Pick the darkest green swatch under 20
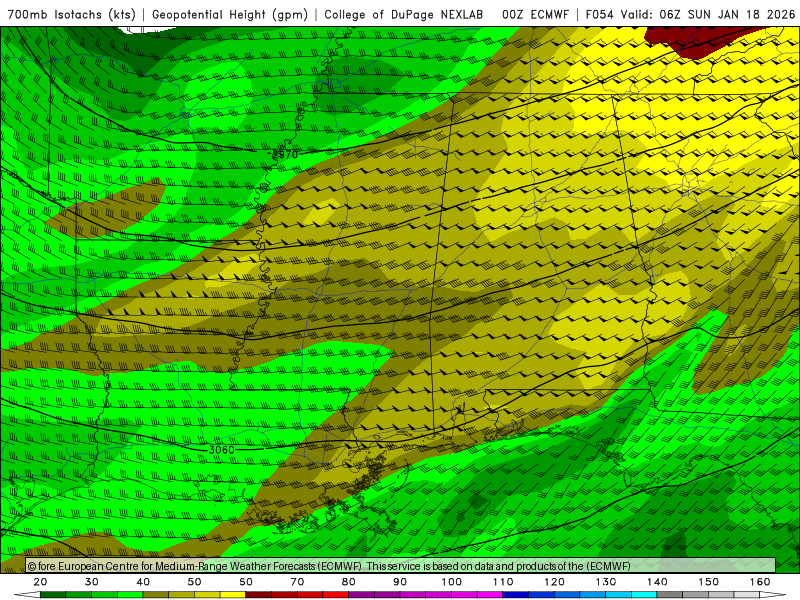The width and height of the screenshot is (800, 600). coord(53,595)
